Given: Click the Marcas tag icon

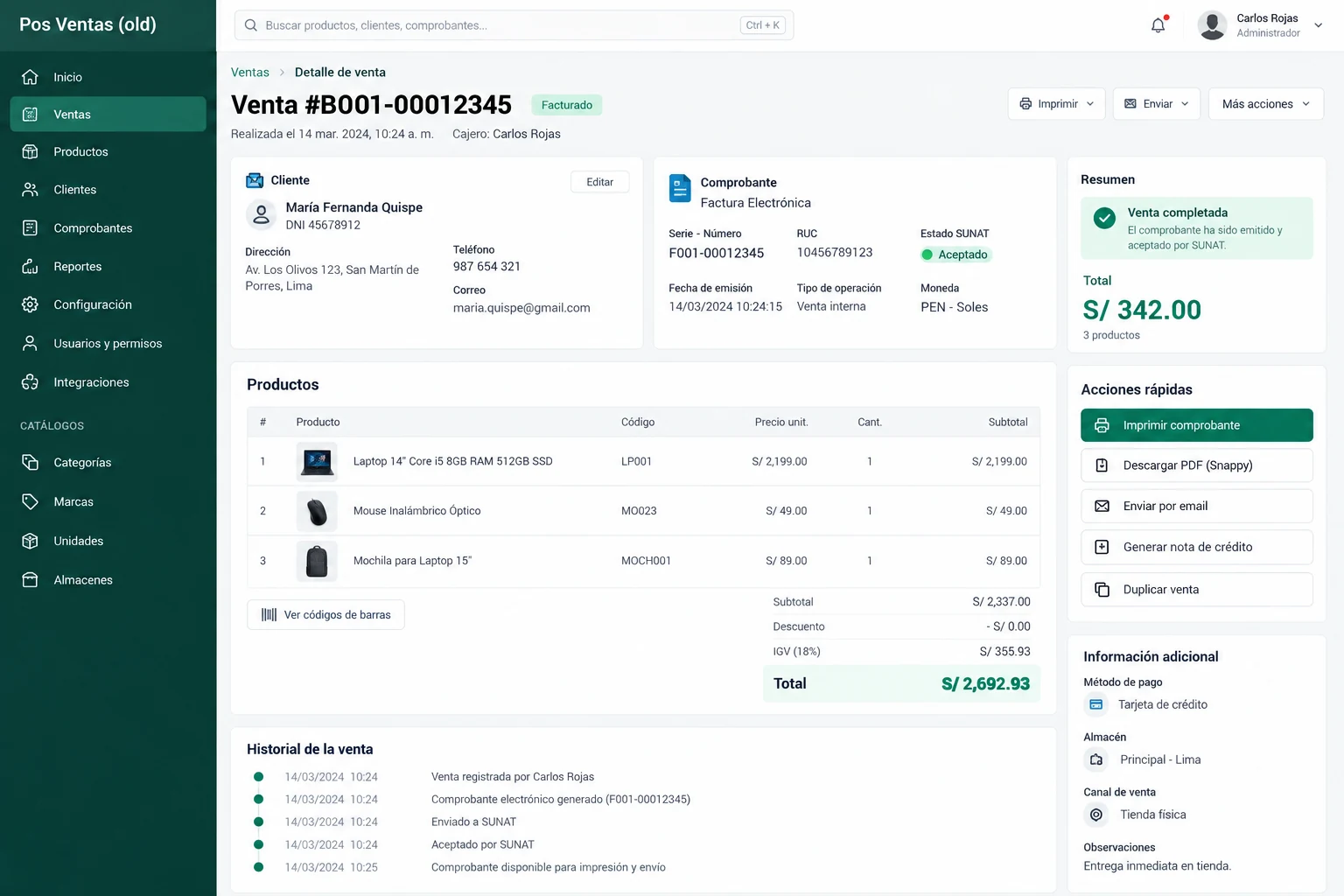Looking at the screenshot, I should (x=30, y=501).
